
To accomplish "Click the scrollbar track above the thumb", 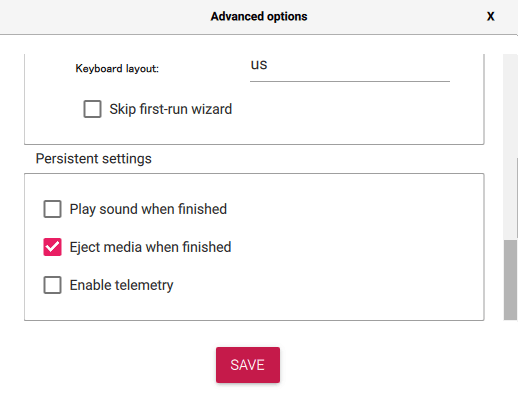I will pyautogui.click(x=510, y=147).
